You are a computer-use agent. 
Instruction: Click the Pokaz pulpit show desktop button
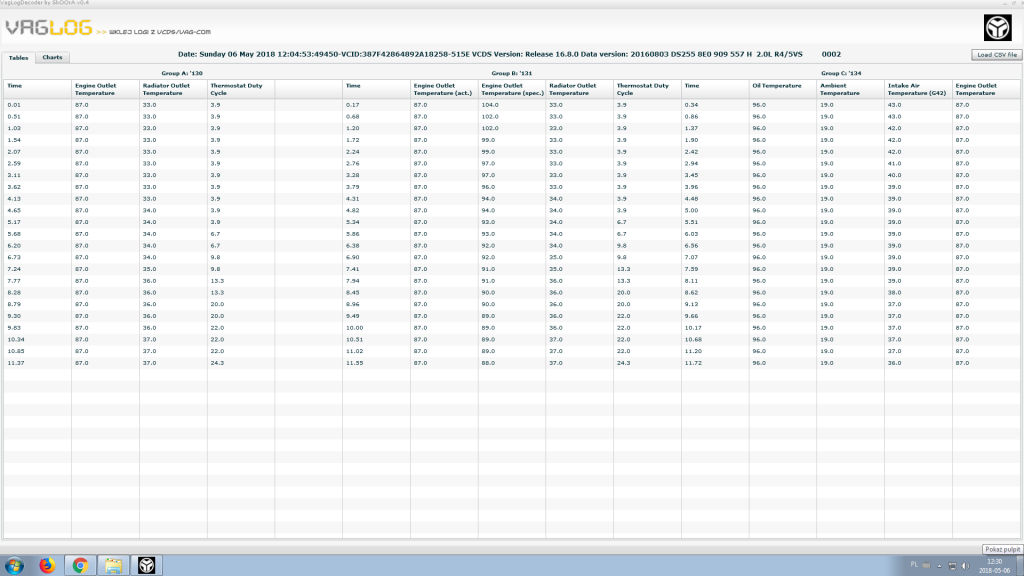[x=1002, y=550]
